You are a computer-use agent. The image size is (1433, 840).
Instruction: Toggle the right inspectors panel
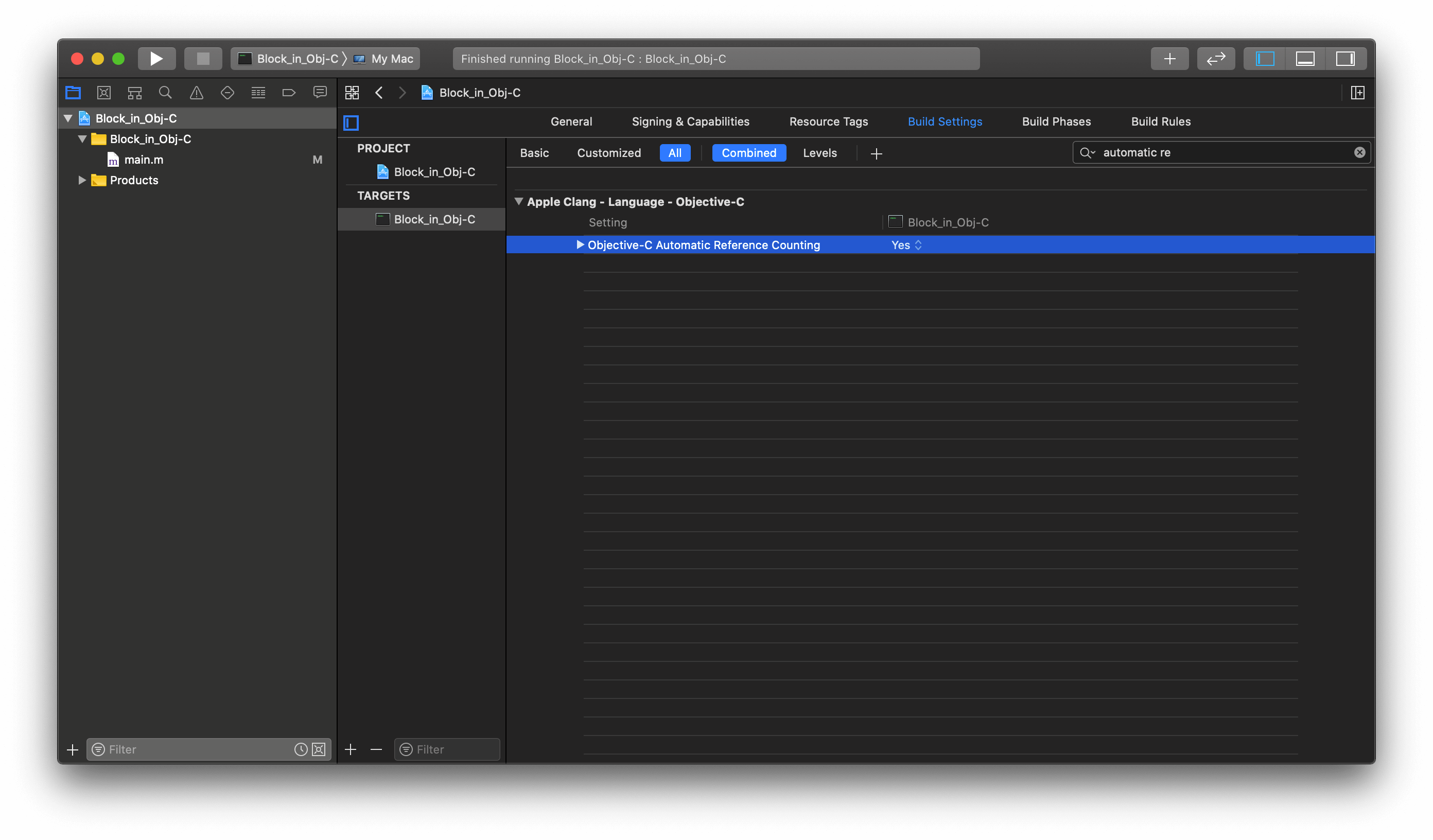[1345, 59]
